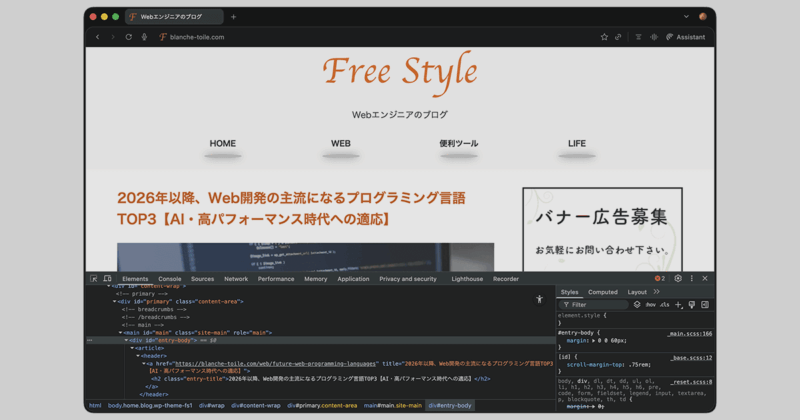Switch to the Memory panel

pos(315,279)
